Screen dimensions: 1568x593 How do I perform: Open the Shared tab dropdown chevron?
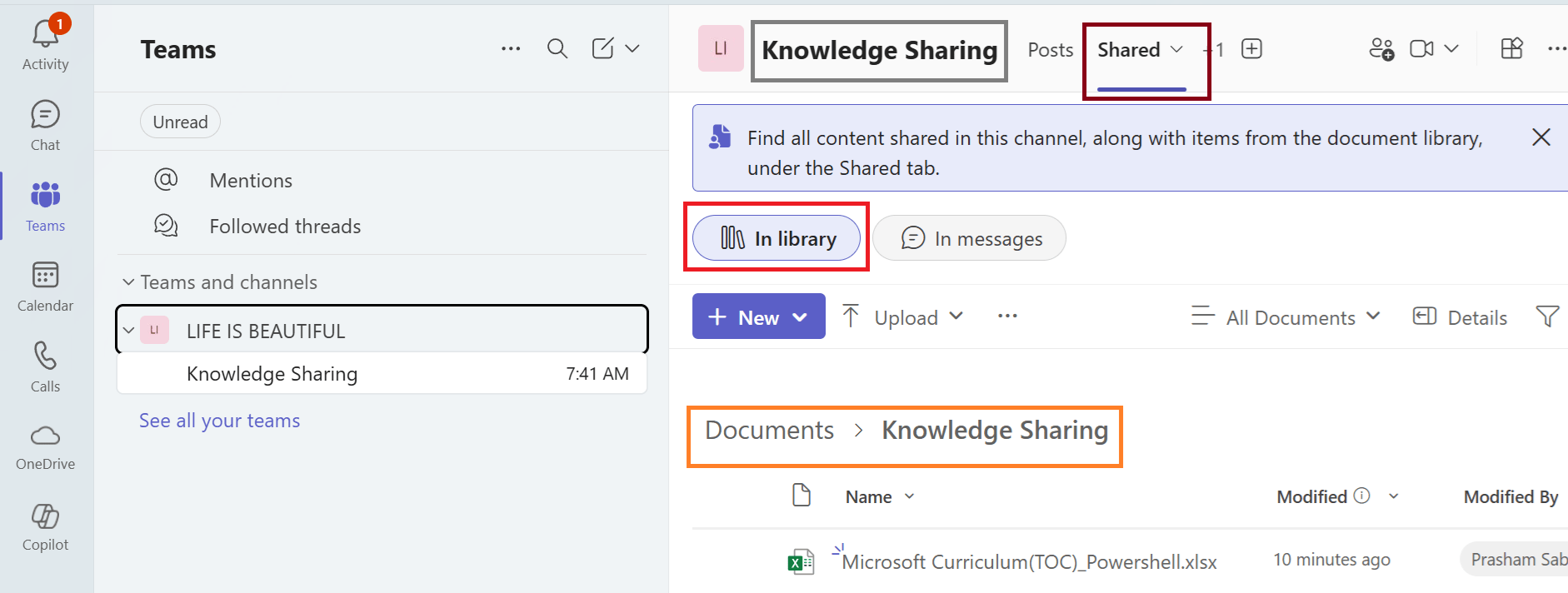point(1176,50)
